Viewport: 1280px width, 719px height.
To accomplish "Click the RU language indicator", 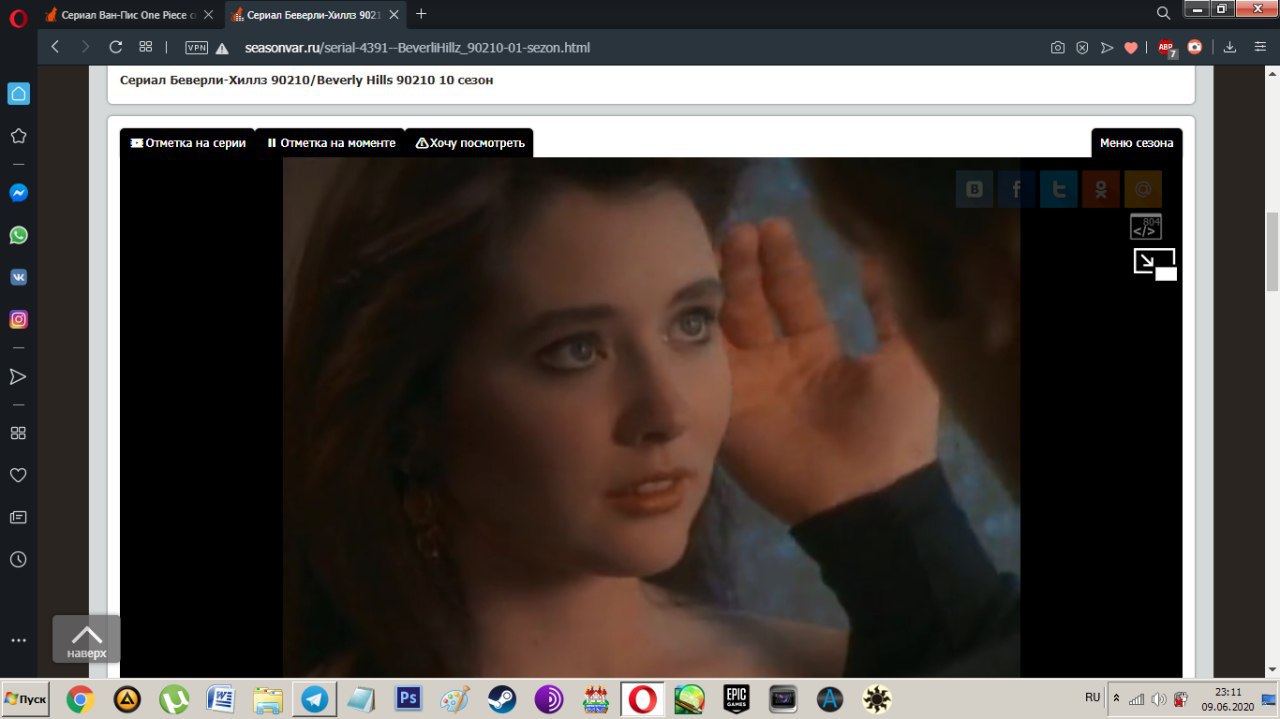I will [1093, 697].
